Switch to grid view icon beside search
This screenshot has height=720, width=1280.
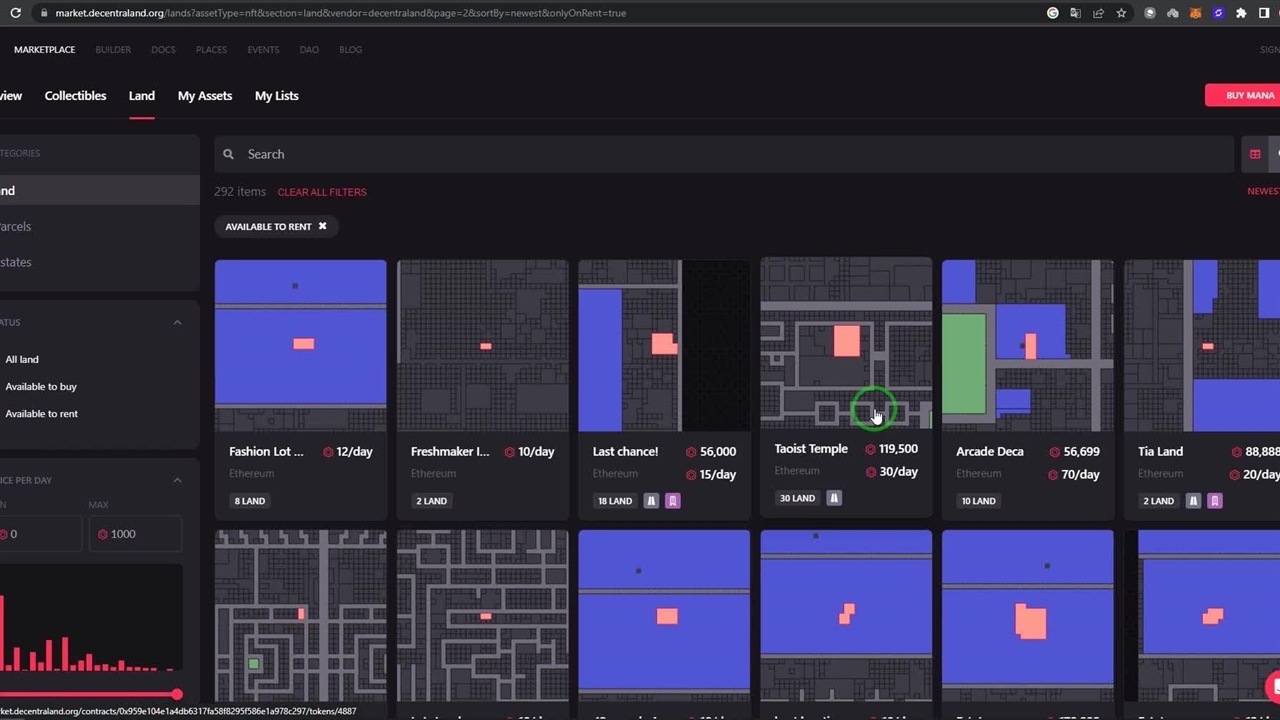(1255, 154)
